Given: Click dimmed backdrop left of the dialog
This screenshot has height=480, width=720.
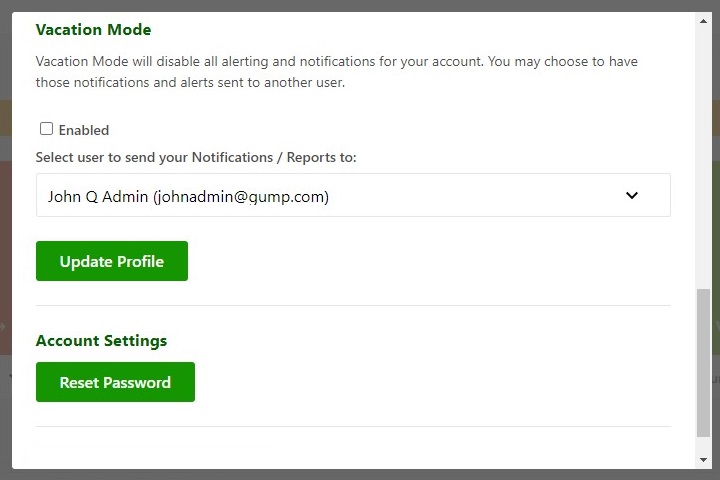Looking at the screenshot, I should (x=5, y=240).
